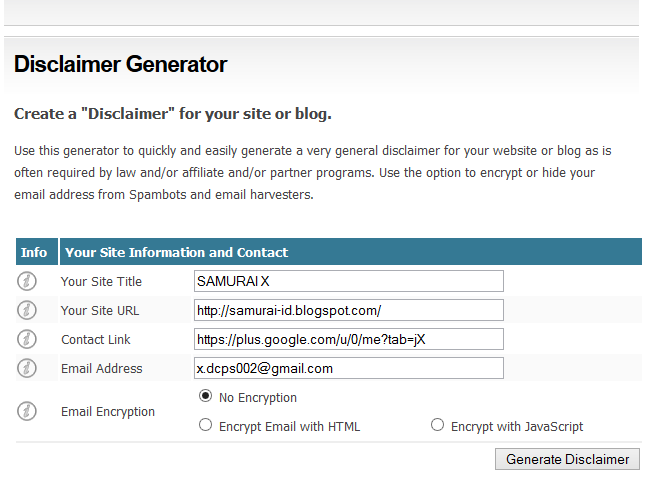Click the Disclaimer Generator page heading
Screen dimensions: 652x486
pyautogui.click(x=121, y=65)
